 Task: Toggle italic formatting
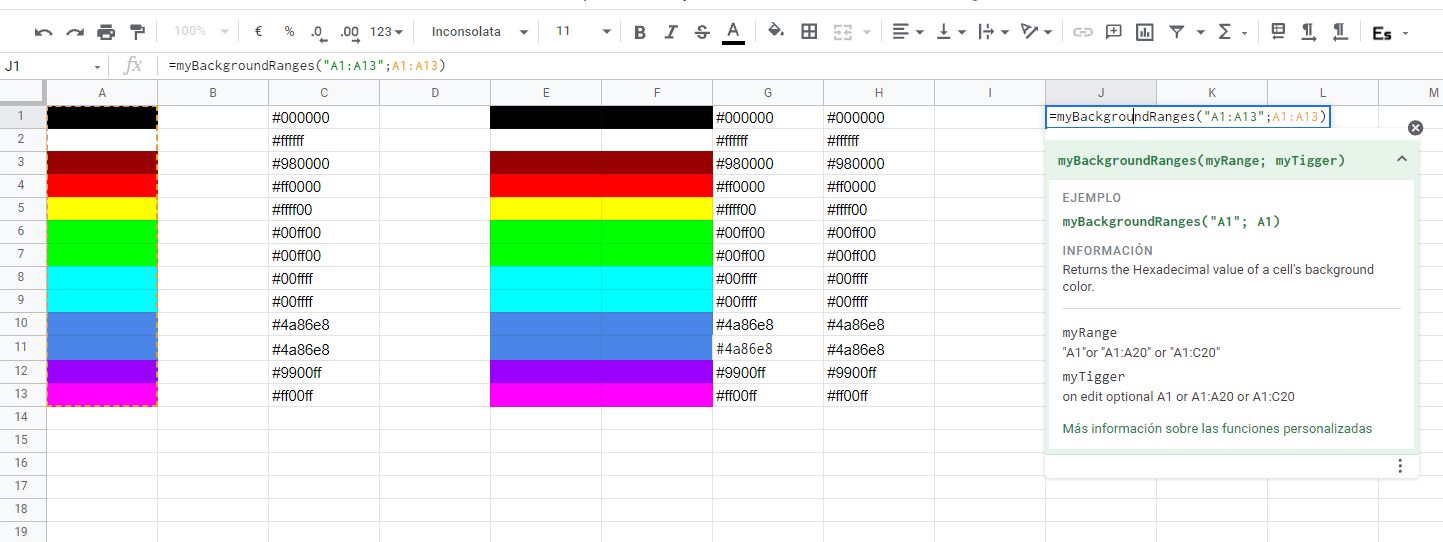671,32
